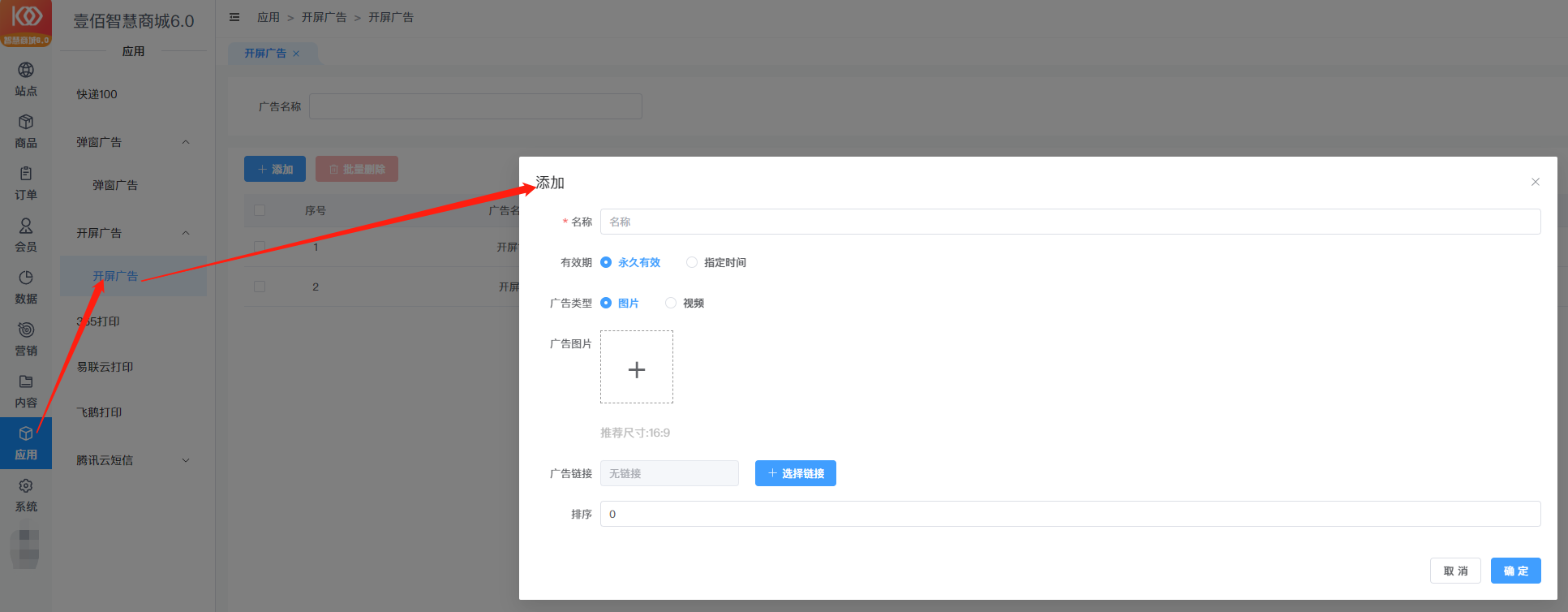The image size is (1568, 612).
Task: Open the 会员 sidebar section
Action: 26,235
